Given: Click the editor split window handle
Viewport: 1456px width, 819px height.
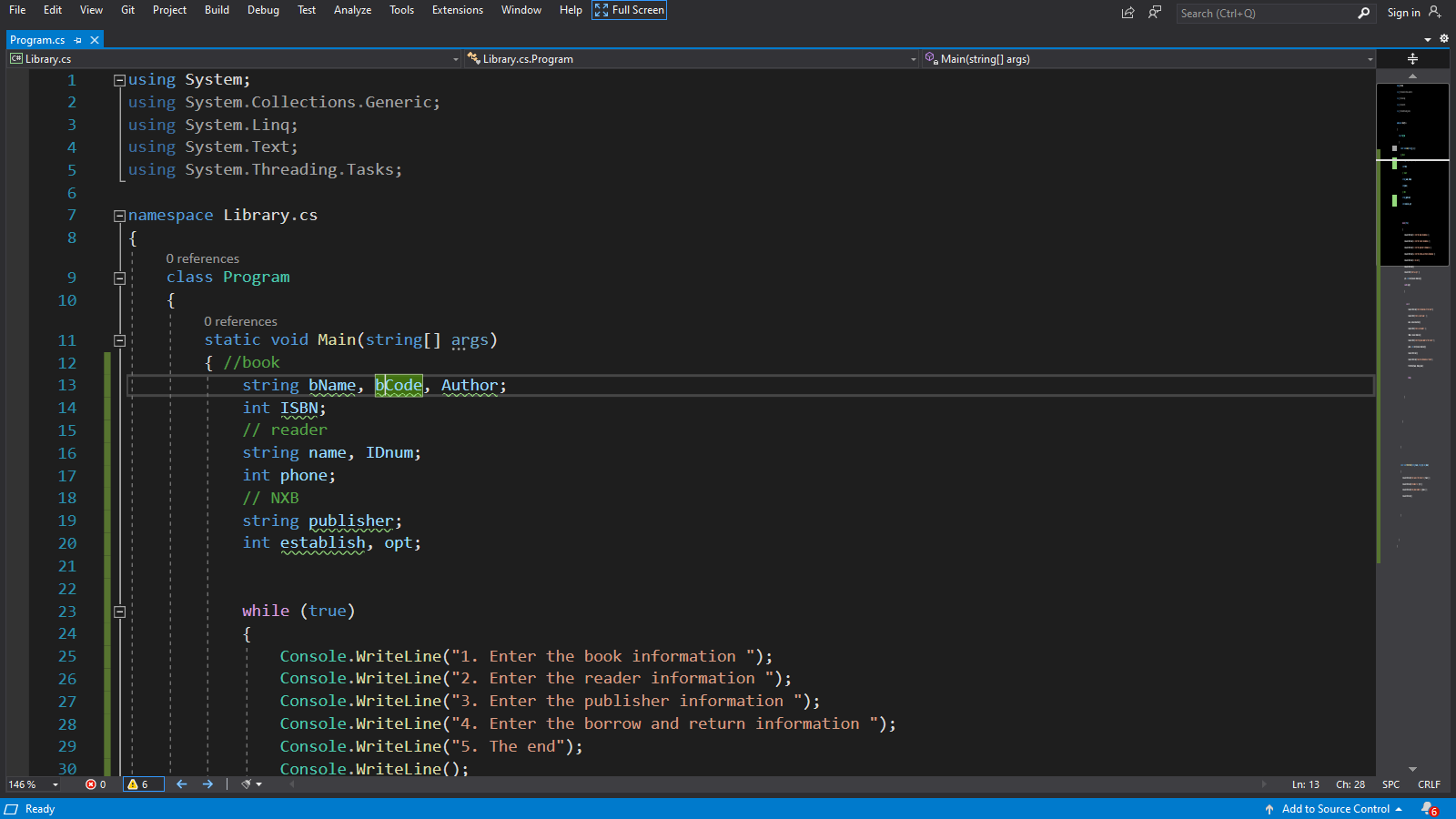Looking at the screenshot, I should 1412,59.
